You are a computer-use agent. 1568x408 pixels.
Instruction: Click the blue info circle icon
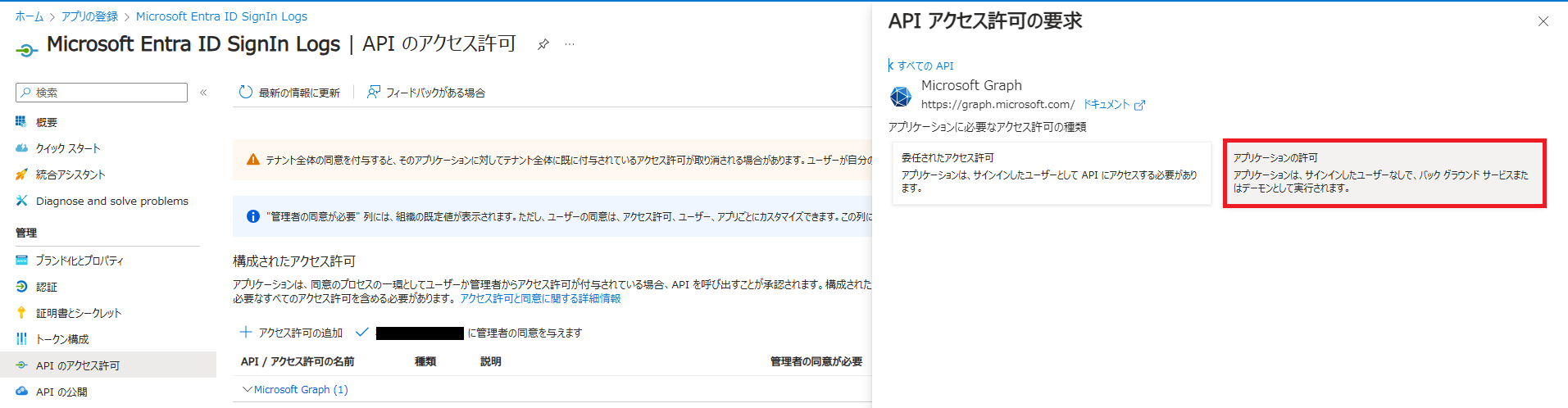coord(253,216)
